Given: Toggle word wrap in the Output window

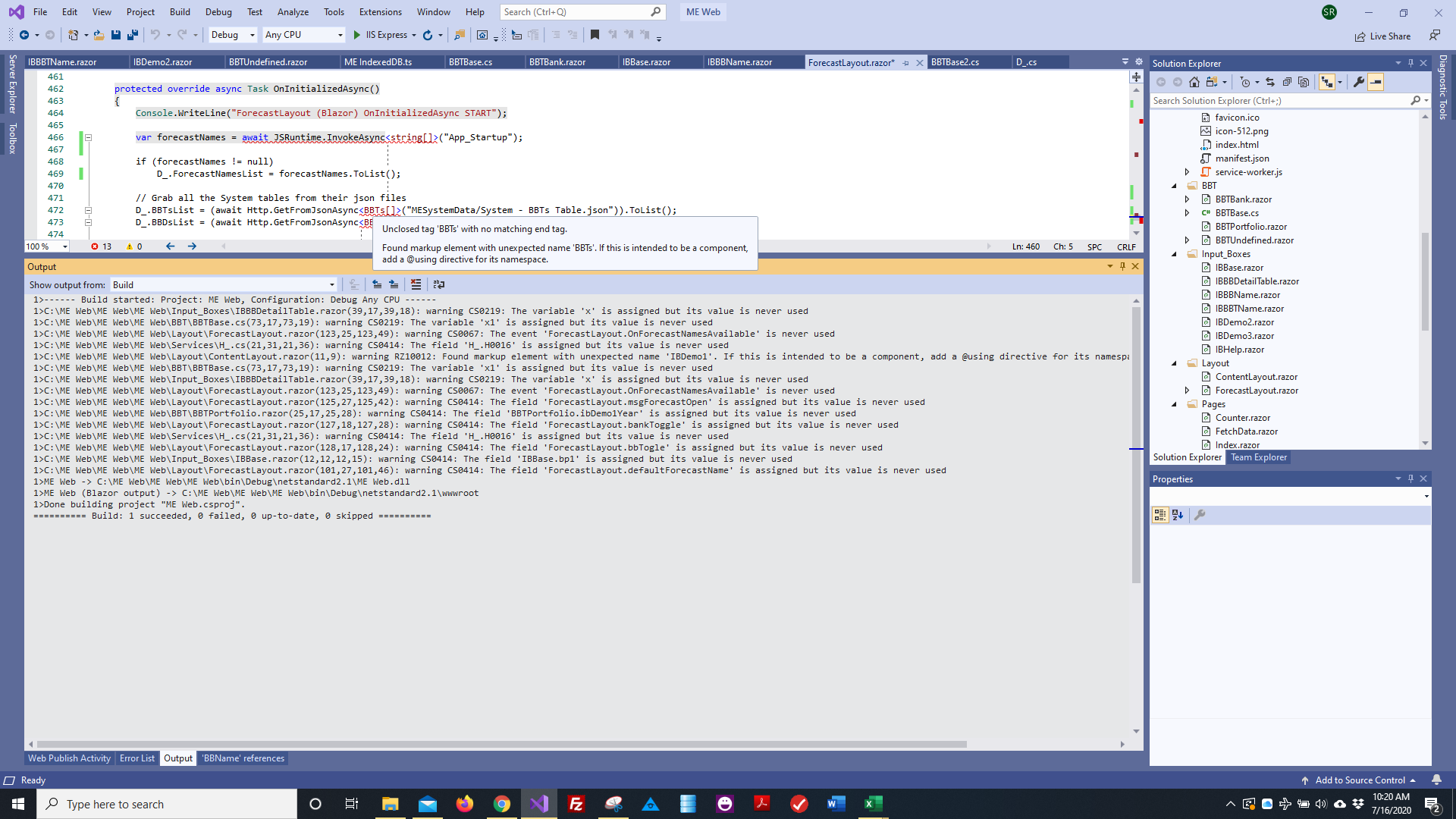Looking at the screenshot, I should pyautogui.click(x=439, y=284).
